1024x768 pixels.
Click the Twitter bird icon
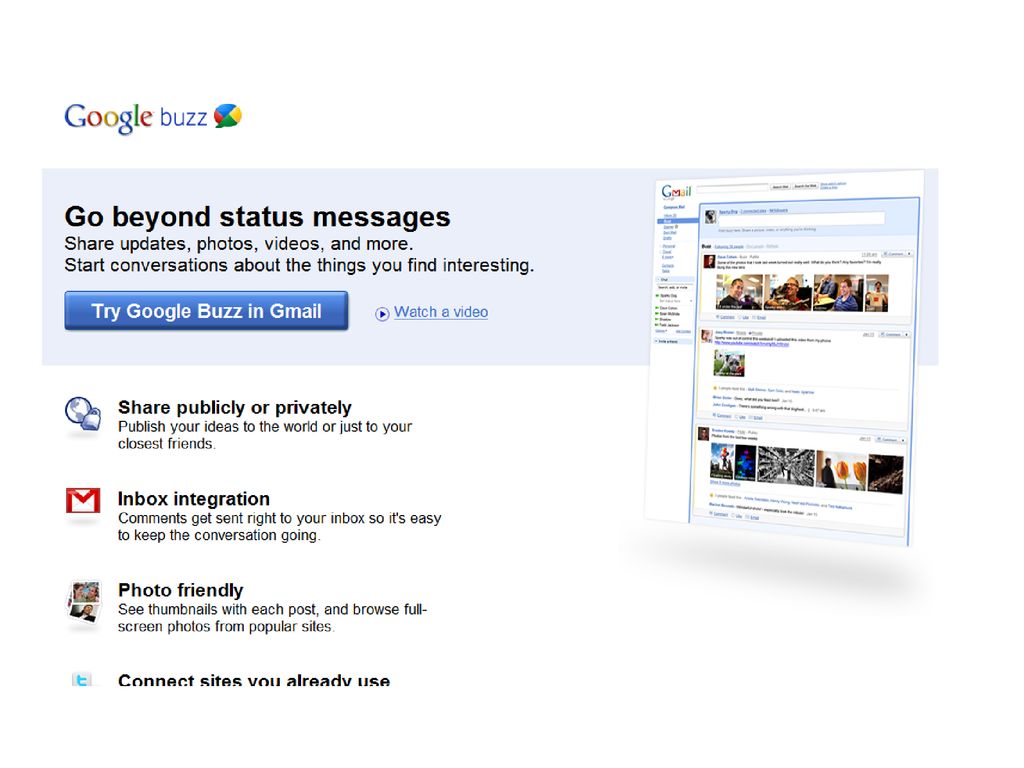(x=82, y=679)
